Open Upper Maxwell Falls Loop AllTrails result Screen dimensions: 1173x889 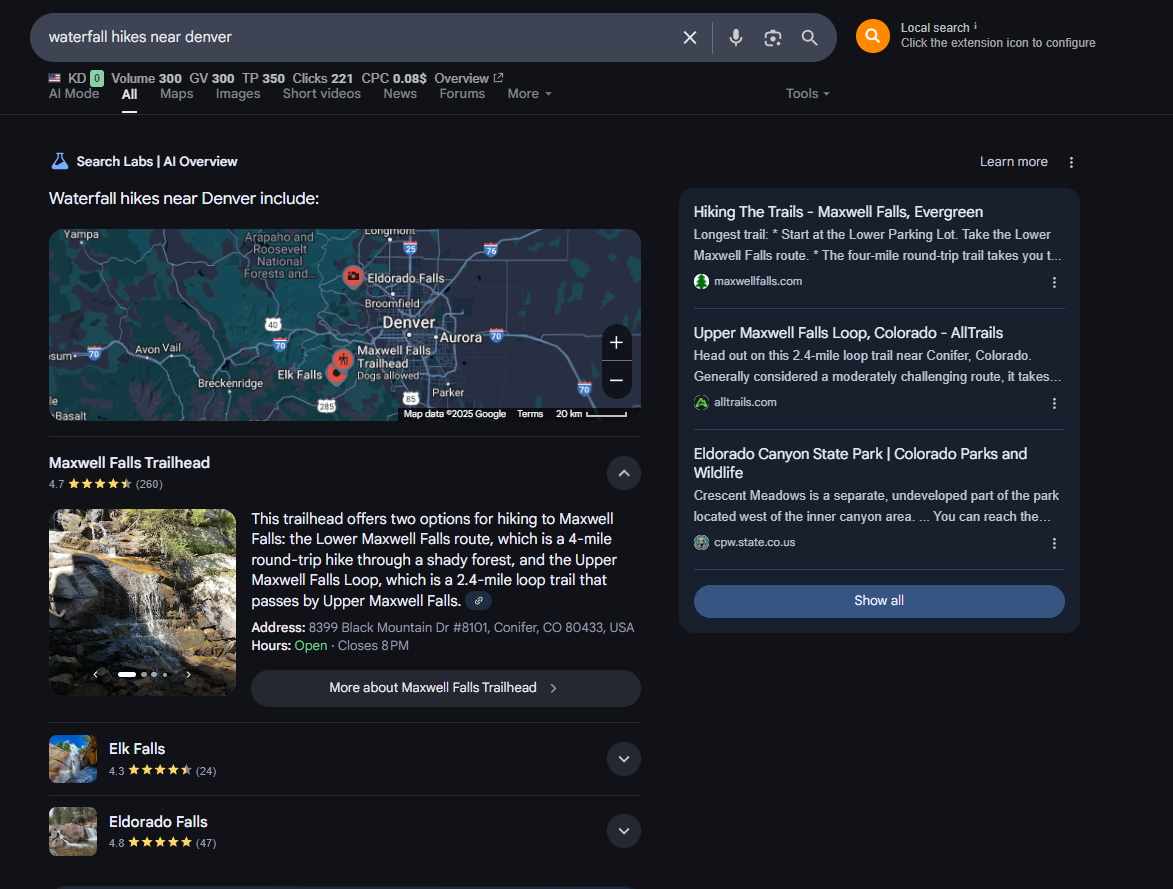(x=848, y=333)
